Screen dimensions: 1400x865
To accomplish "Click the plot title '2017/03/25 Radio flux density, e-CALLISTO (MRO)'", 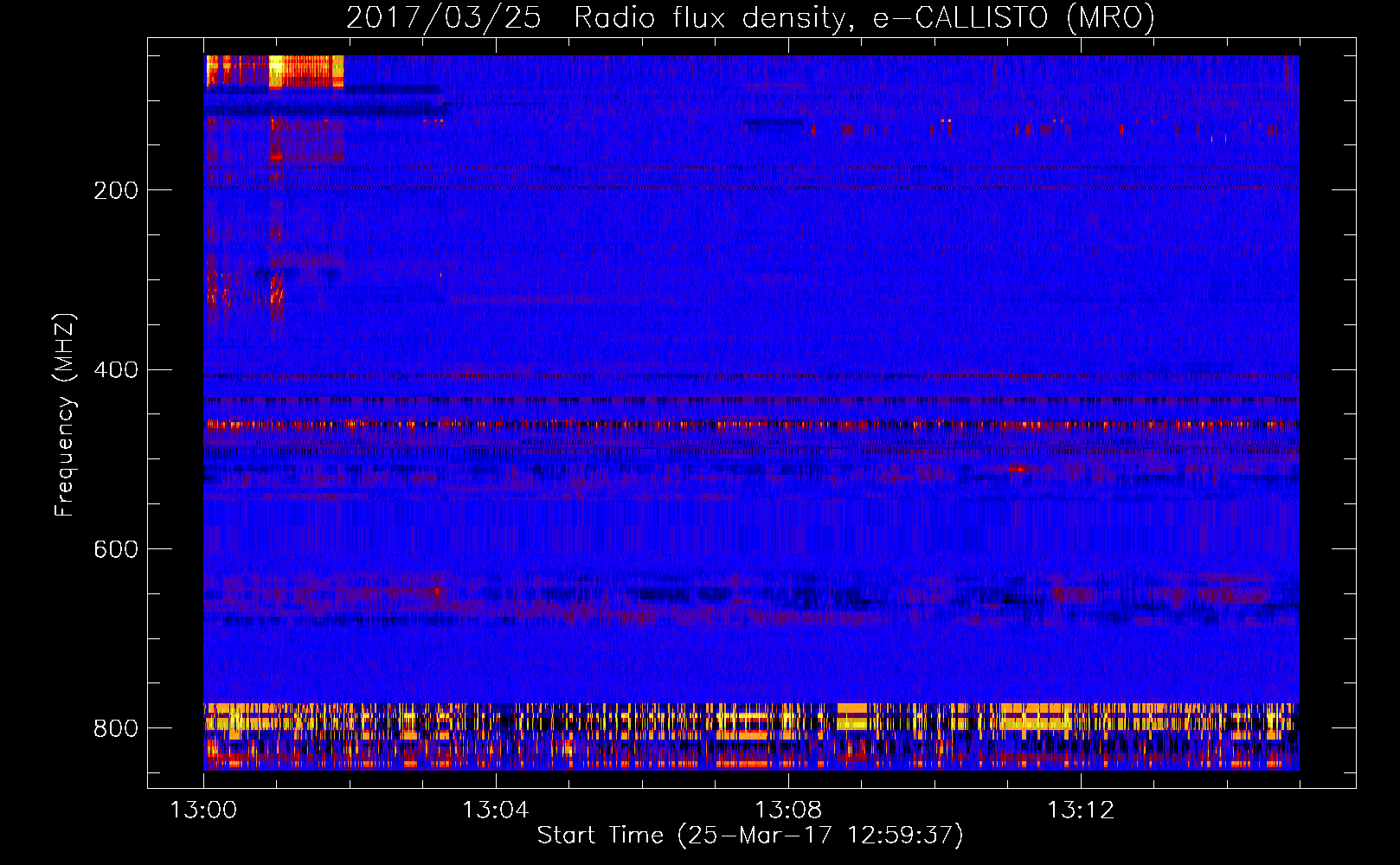I will point(750,17).
